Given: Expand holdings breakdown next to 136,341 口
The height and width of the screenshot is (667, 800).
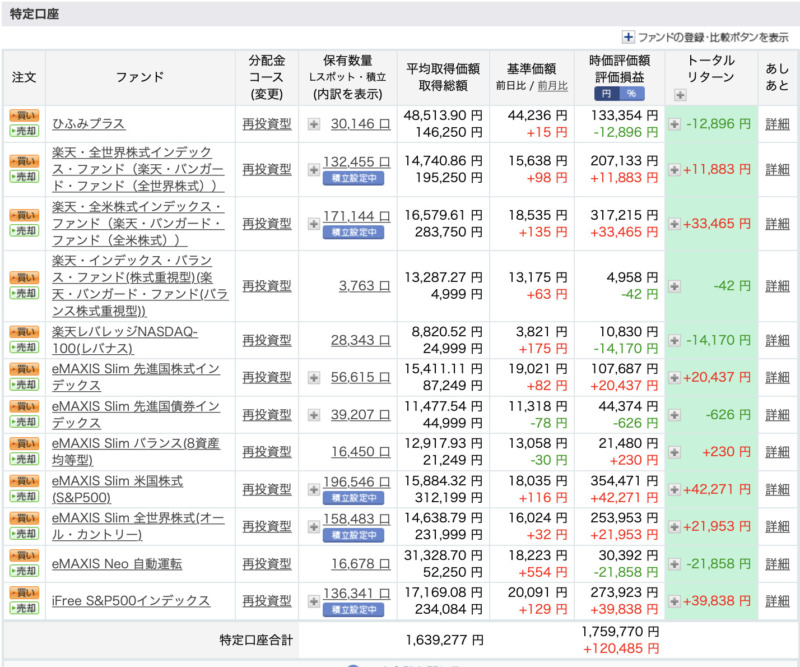Looking at the screenshot, I should (314, 601).
